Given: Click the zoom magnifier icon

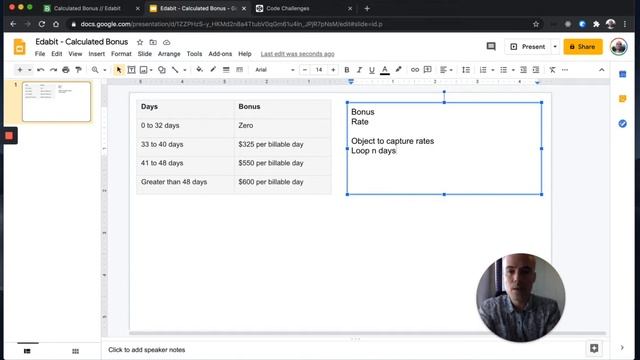Looking at the screenshot, I should coord(95,70).
